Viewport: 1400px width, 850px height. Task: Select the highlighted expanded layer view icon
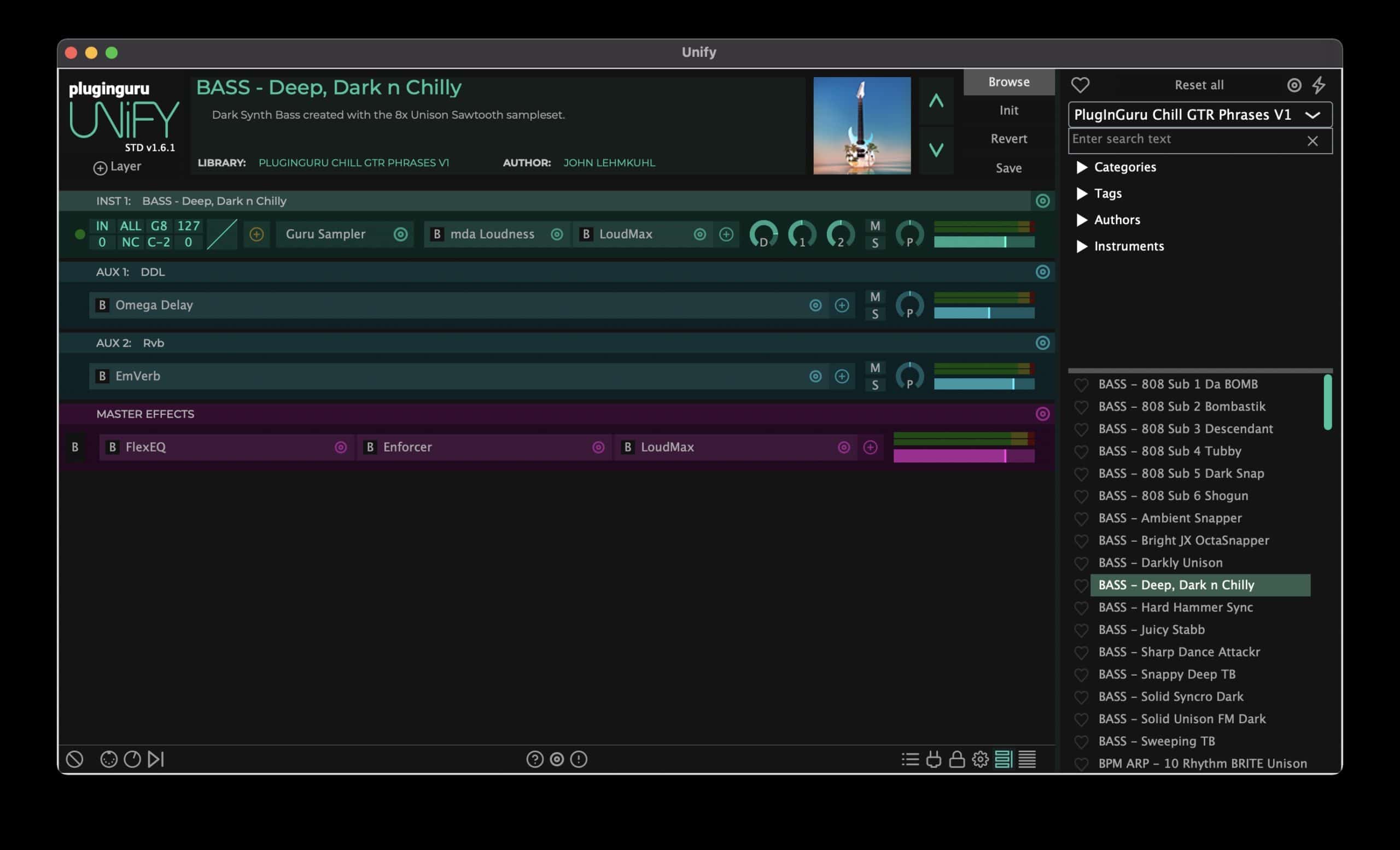[1004, 759]
